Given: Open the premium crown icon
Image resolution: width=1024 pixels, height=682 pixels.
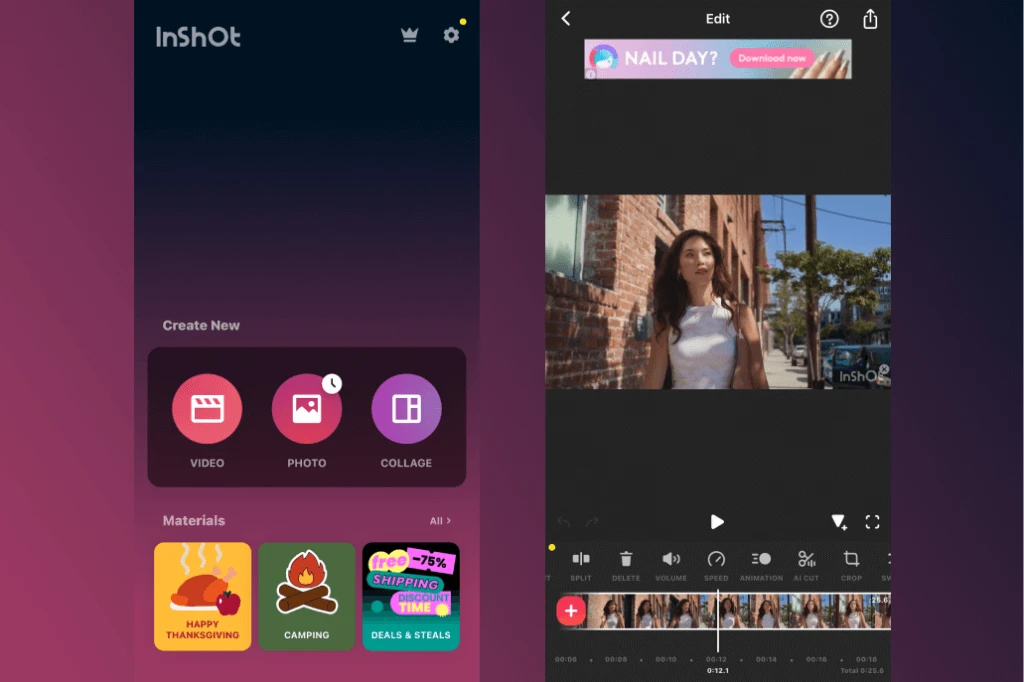Looking at the screenshot, I should click(x=409, y=35).
